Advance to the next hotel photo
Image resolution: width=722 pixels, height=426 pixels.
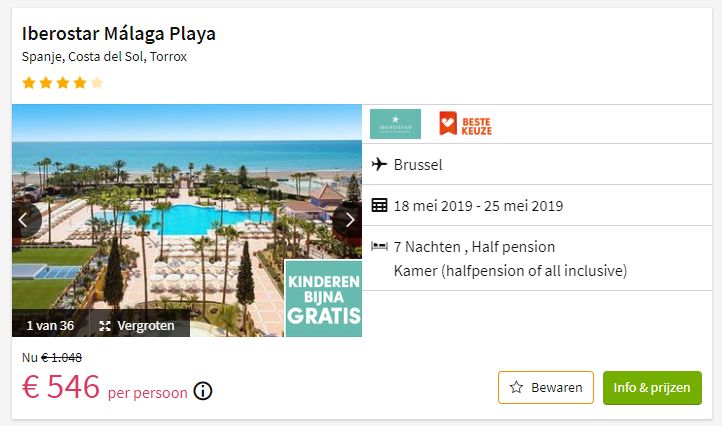[x=349, y=220]
